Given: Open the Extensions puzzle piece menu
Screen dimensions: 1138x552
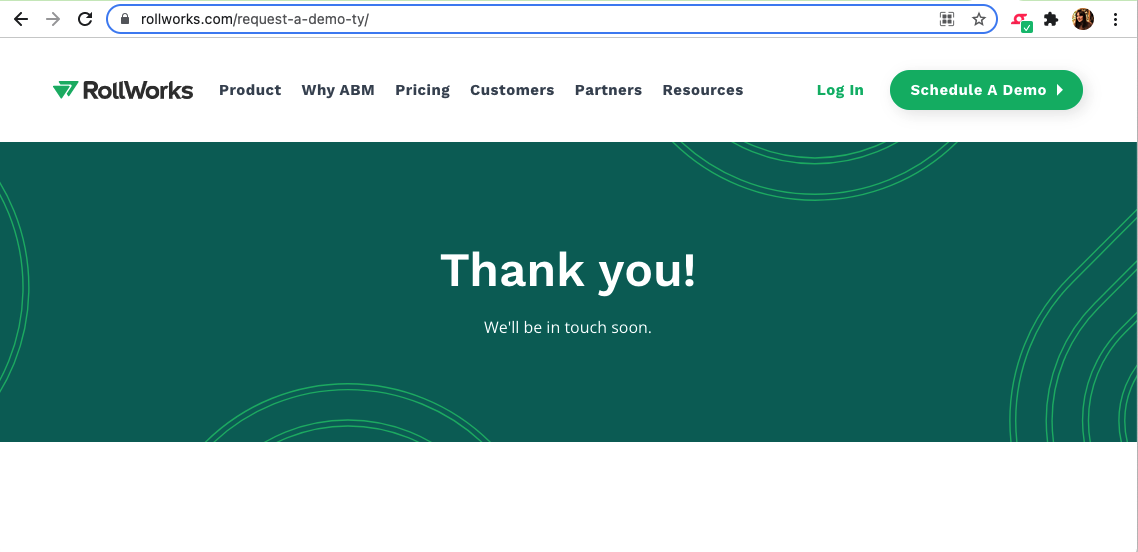Looking at the screenshot, I should [1051, 20].
